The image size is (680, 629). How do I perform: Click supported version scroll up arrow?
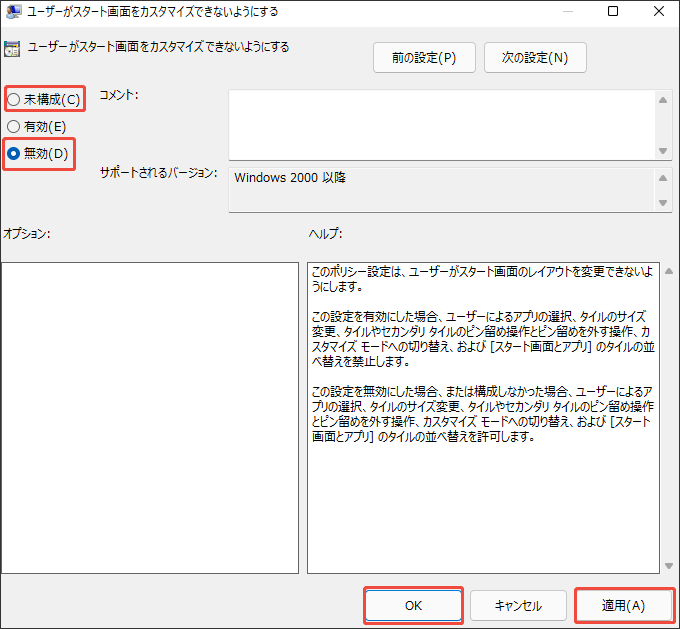663,178
